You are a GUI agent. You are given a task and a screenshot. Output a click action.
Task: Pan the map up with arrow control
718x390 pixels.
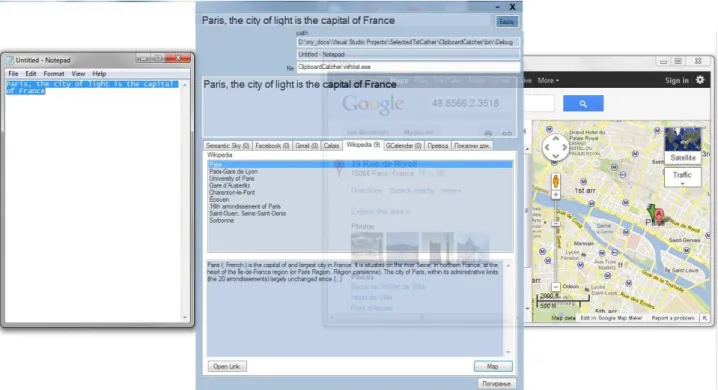pyautogui.click(x=555, y=138)
